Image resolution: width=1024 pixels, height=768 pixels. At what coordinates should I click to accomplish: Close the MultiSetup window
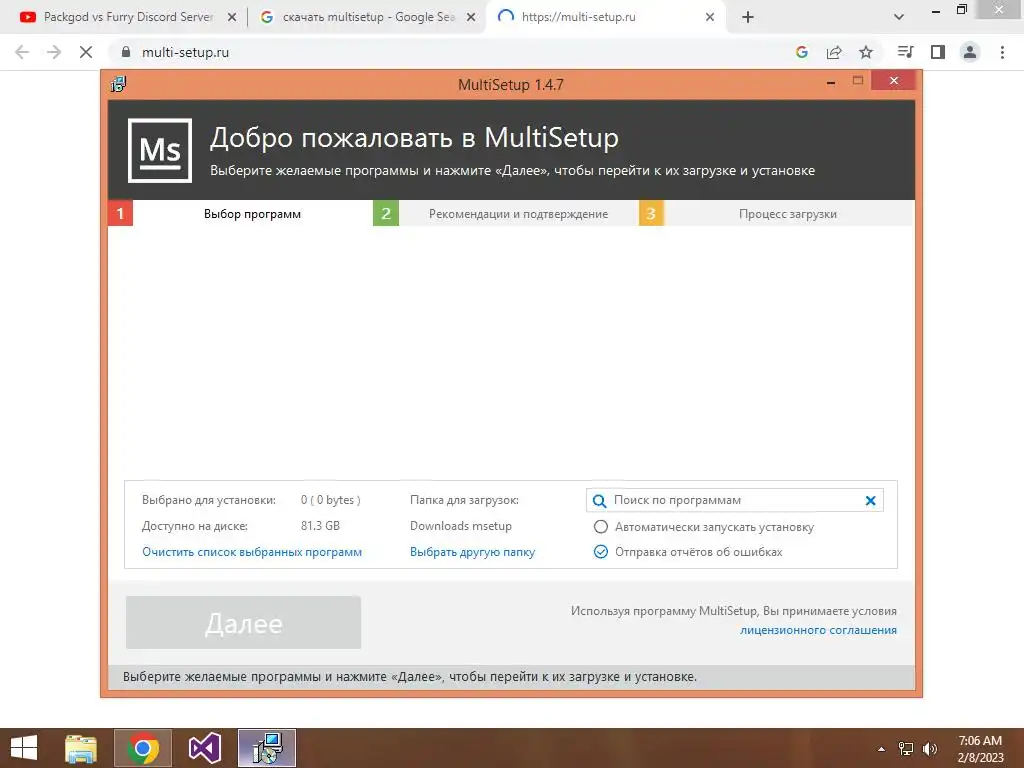(x=894, y=81)
